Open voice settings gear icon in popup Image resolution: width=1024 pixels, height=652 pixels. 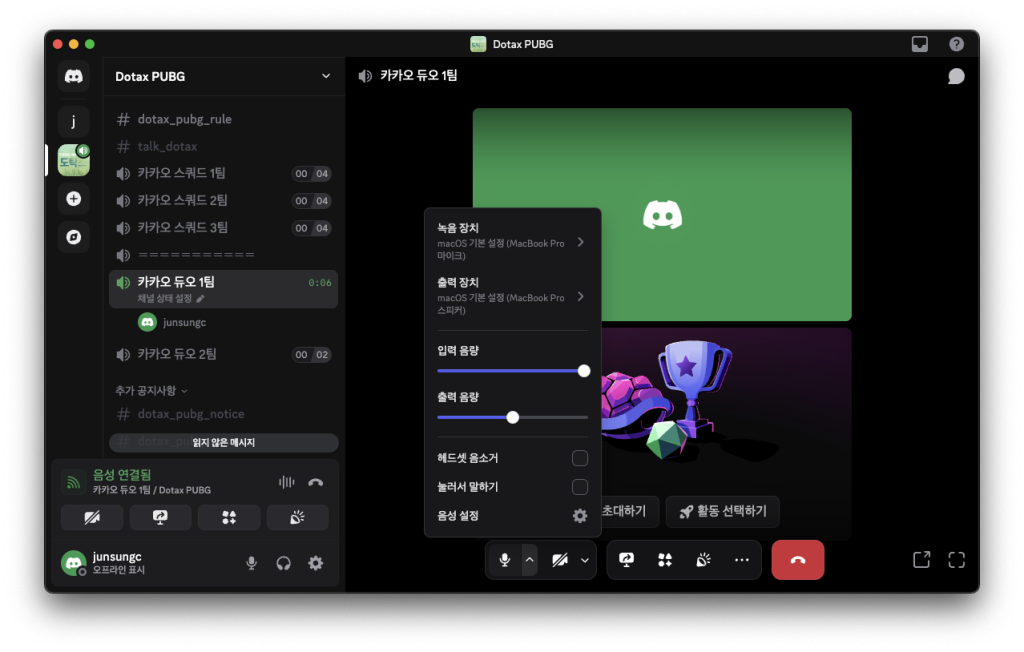580,516
